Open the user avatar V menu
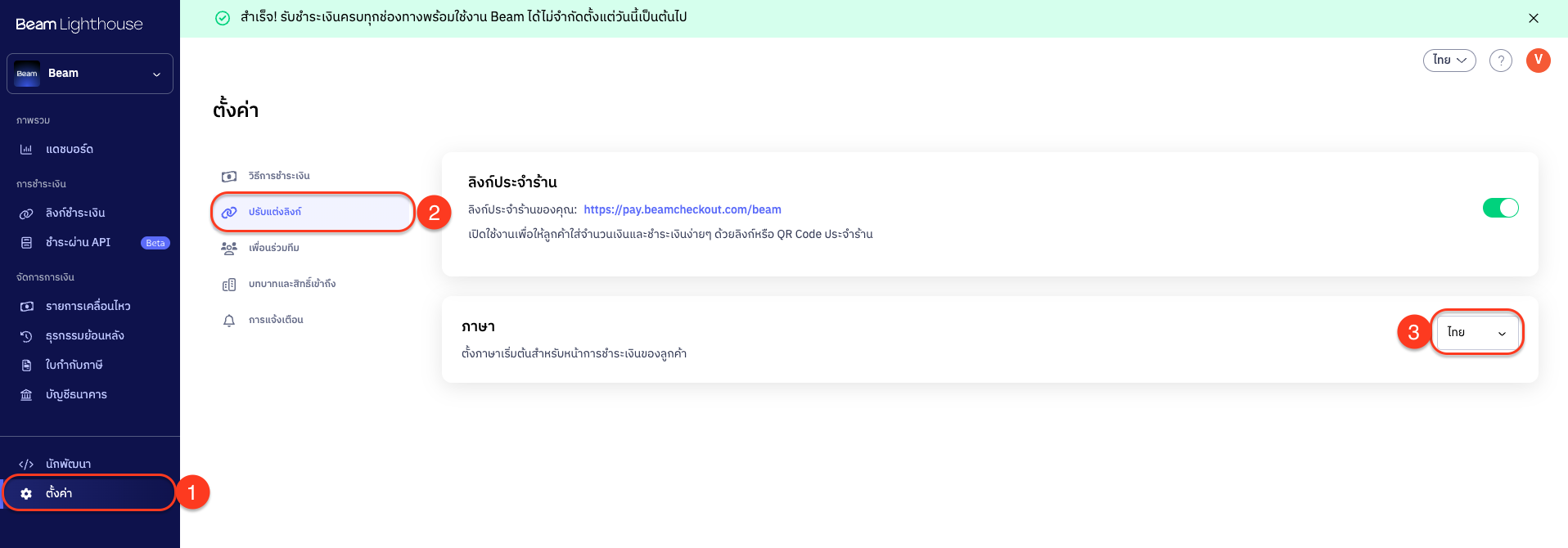Viewport: 1568px width, 548px height. (1539, 61)
